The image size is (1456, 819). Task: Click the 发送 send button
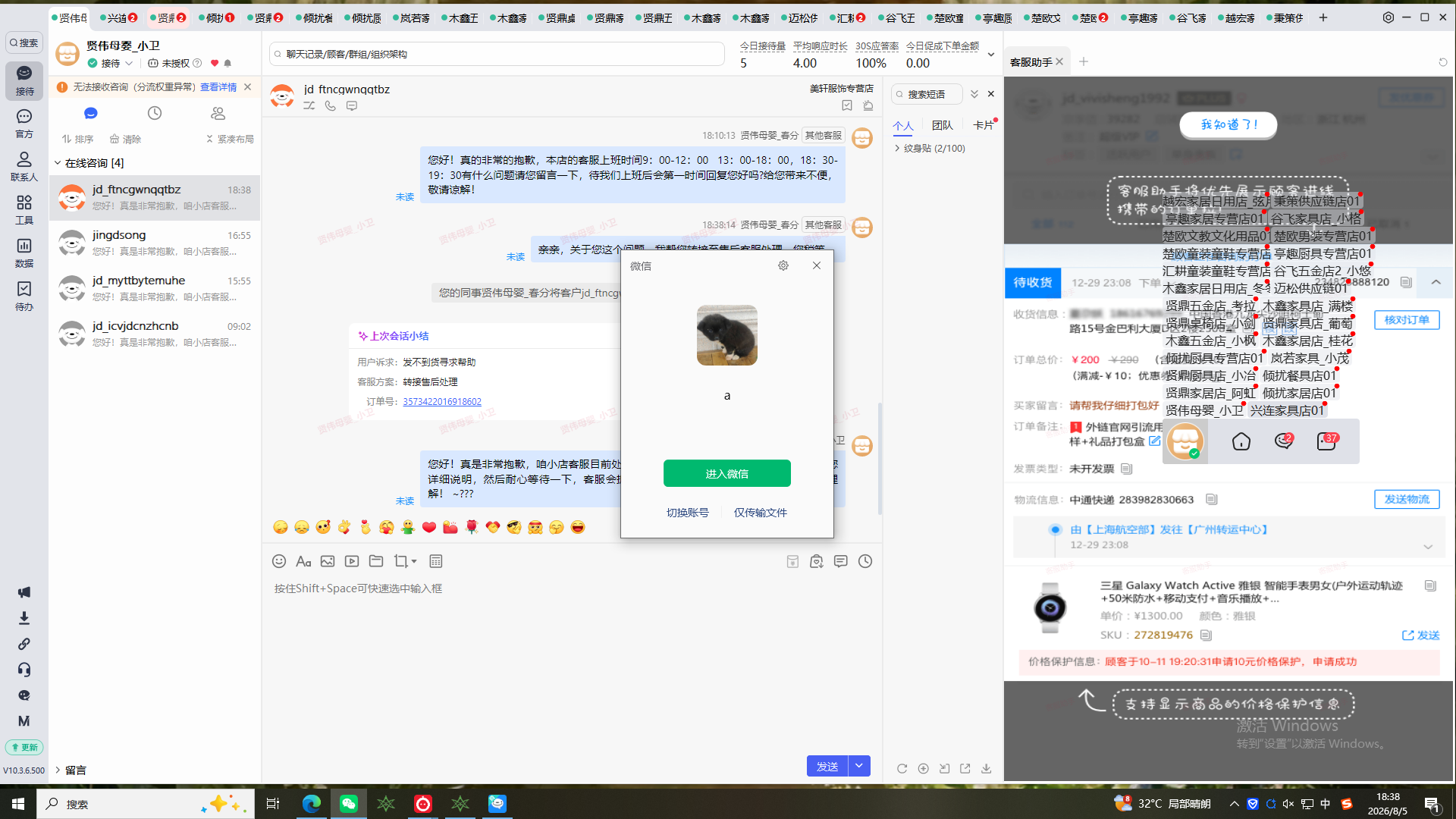pyautogui.click(x=827, y=766)
